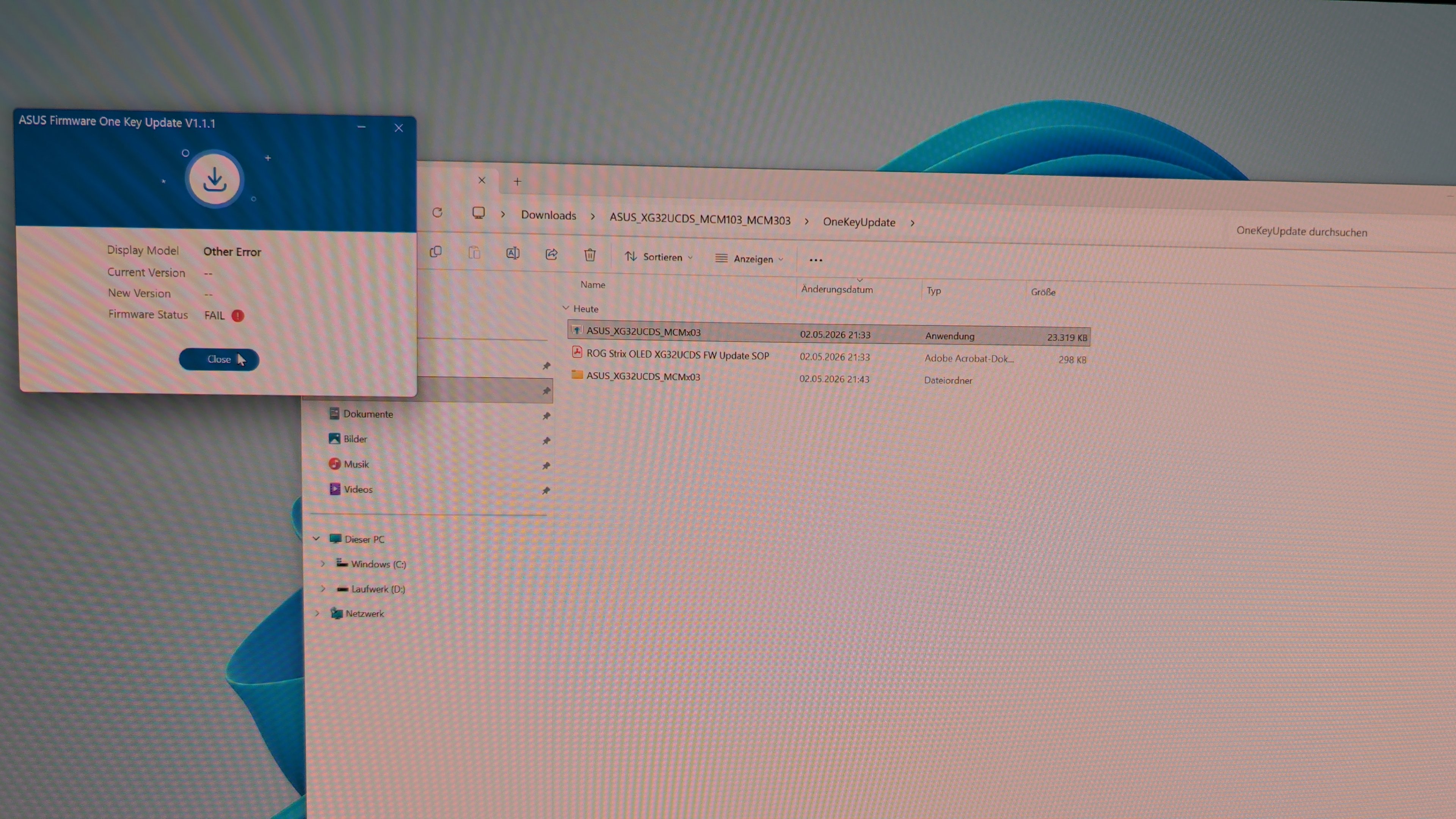Click the Share icon in Explorer toolbar
Screen dimensions: 1456x819
[551, 254]
